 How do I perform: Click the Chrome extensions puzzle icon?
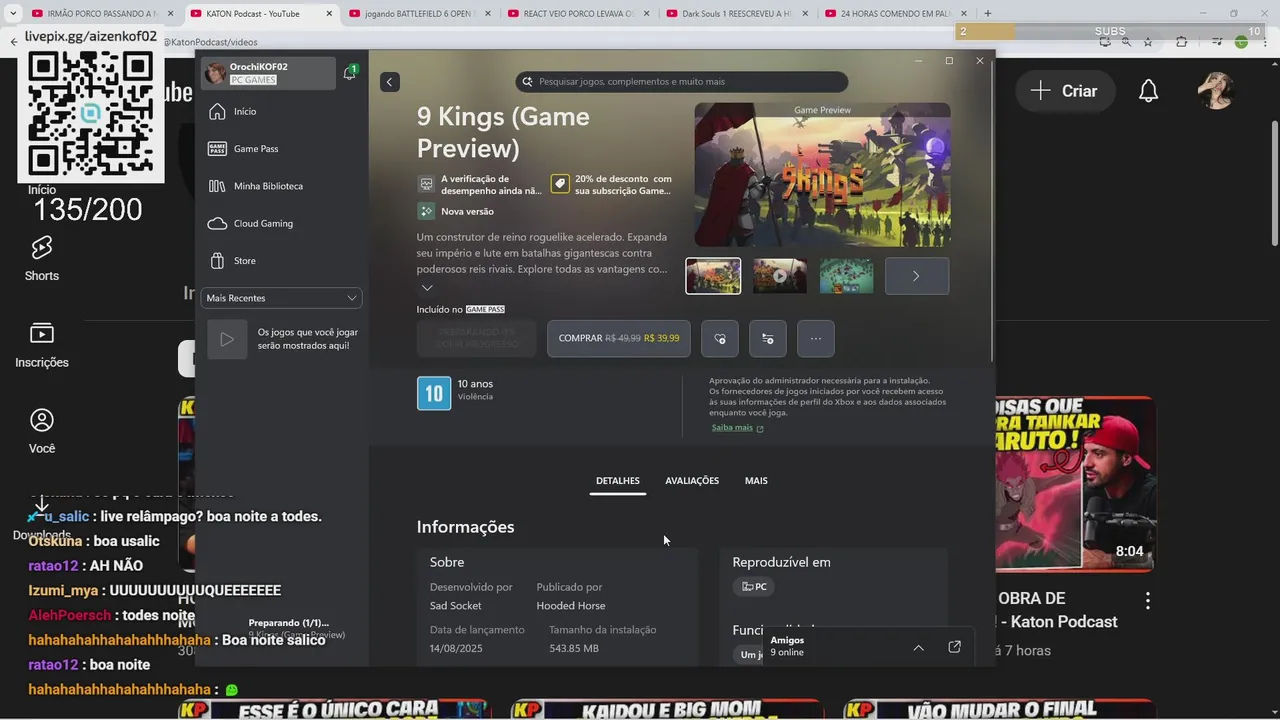point(1182,42)
